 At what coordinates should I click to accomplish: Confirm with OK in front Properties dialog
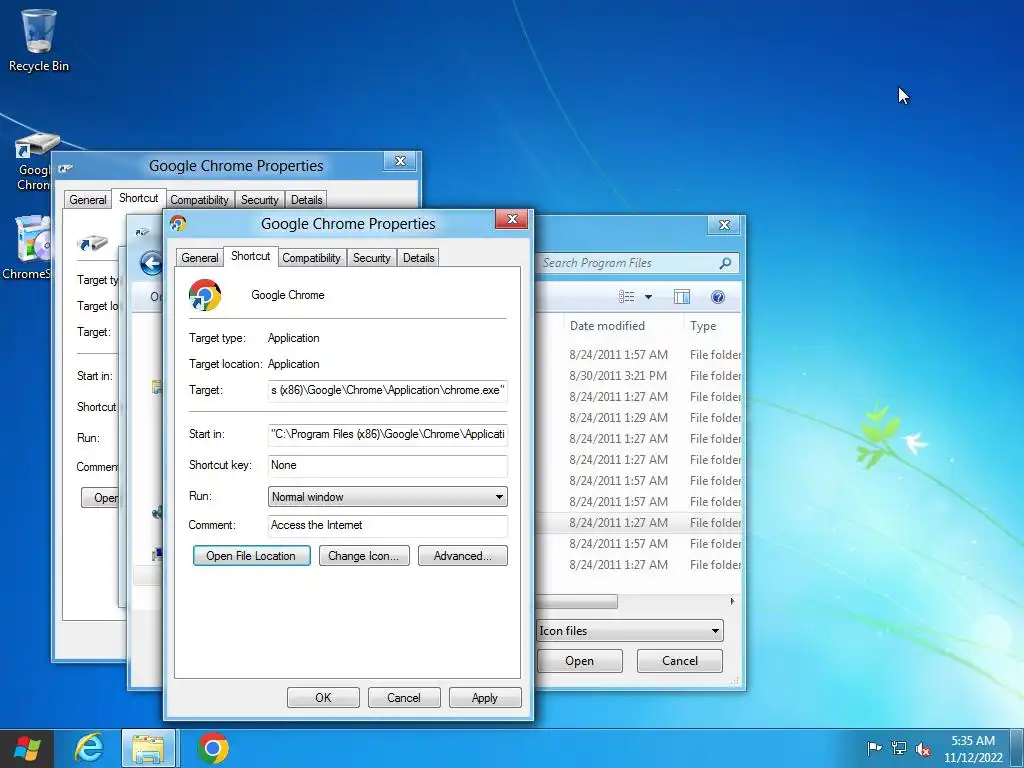323,697
